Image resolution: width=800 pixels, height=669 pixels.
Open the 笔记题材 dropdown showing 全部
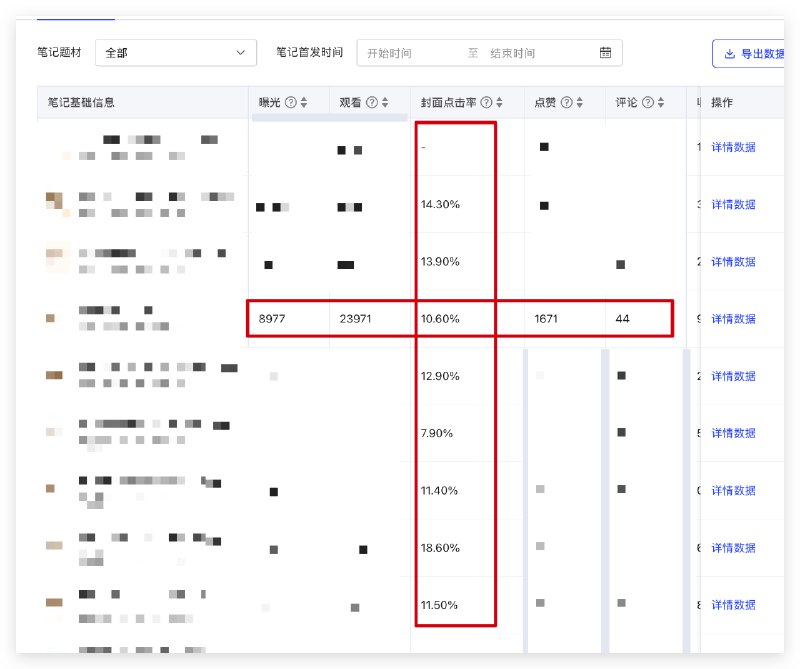176,53
